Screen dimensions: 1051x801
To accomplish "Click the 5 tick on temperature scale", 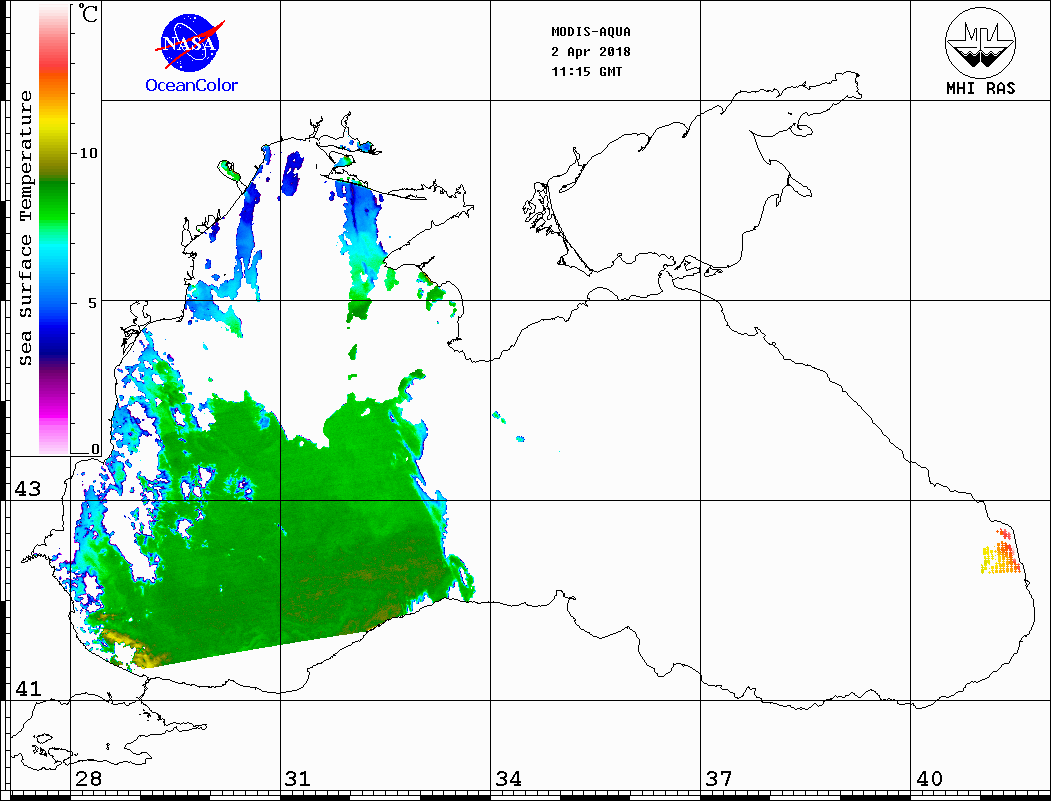I will 92,303.
